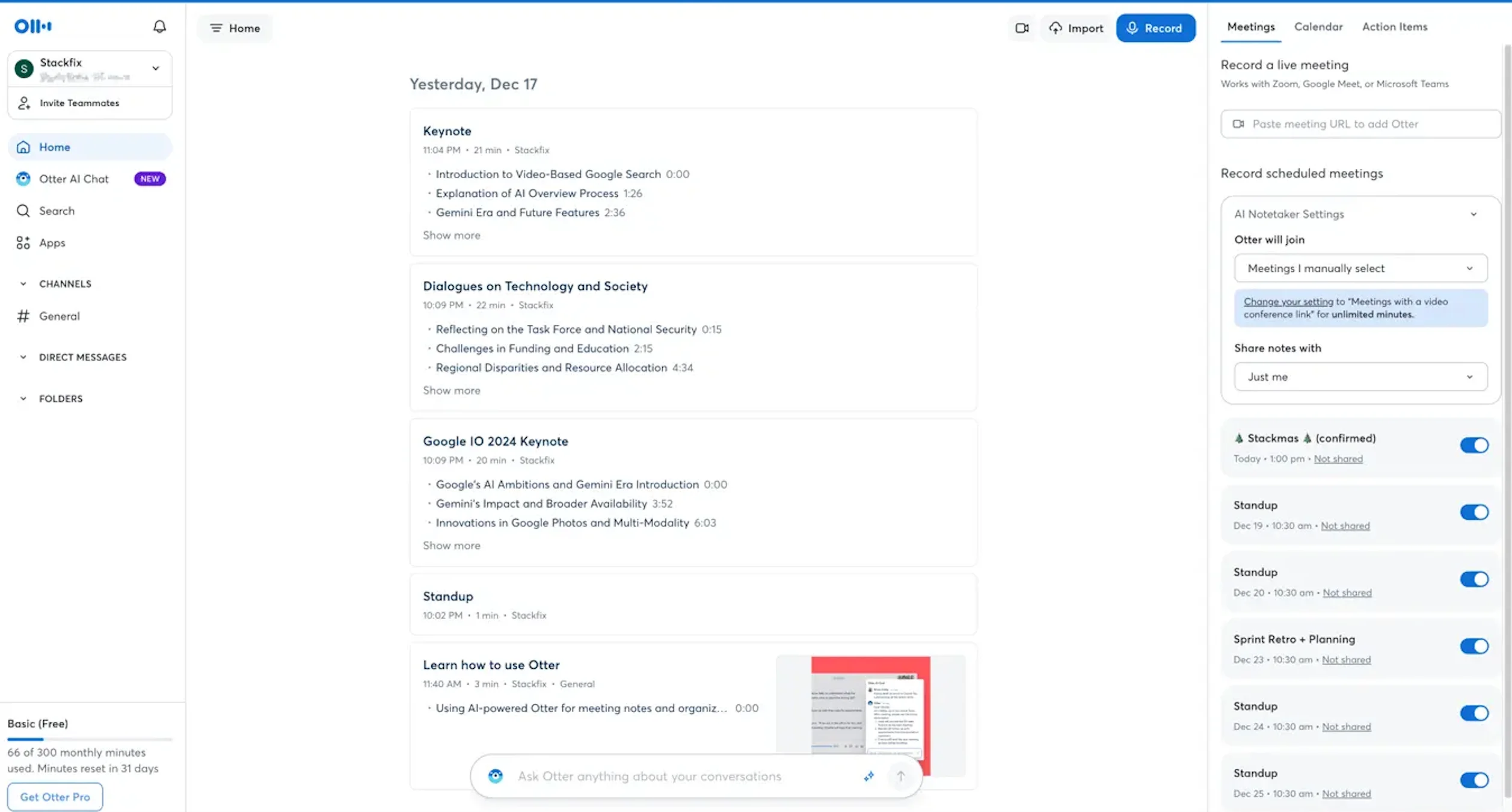The image size is (1512, 812).
Task: Open Home in the sidebar
Action: coord(90,147)
